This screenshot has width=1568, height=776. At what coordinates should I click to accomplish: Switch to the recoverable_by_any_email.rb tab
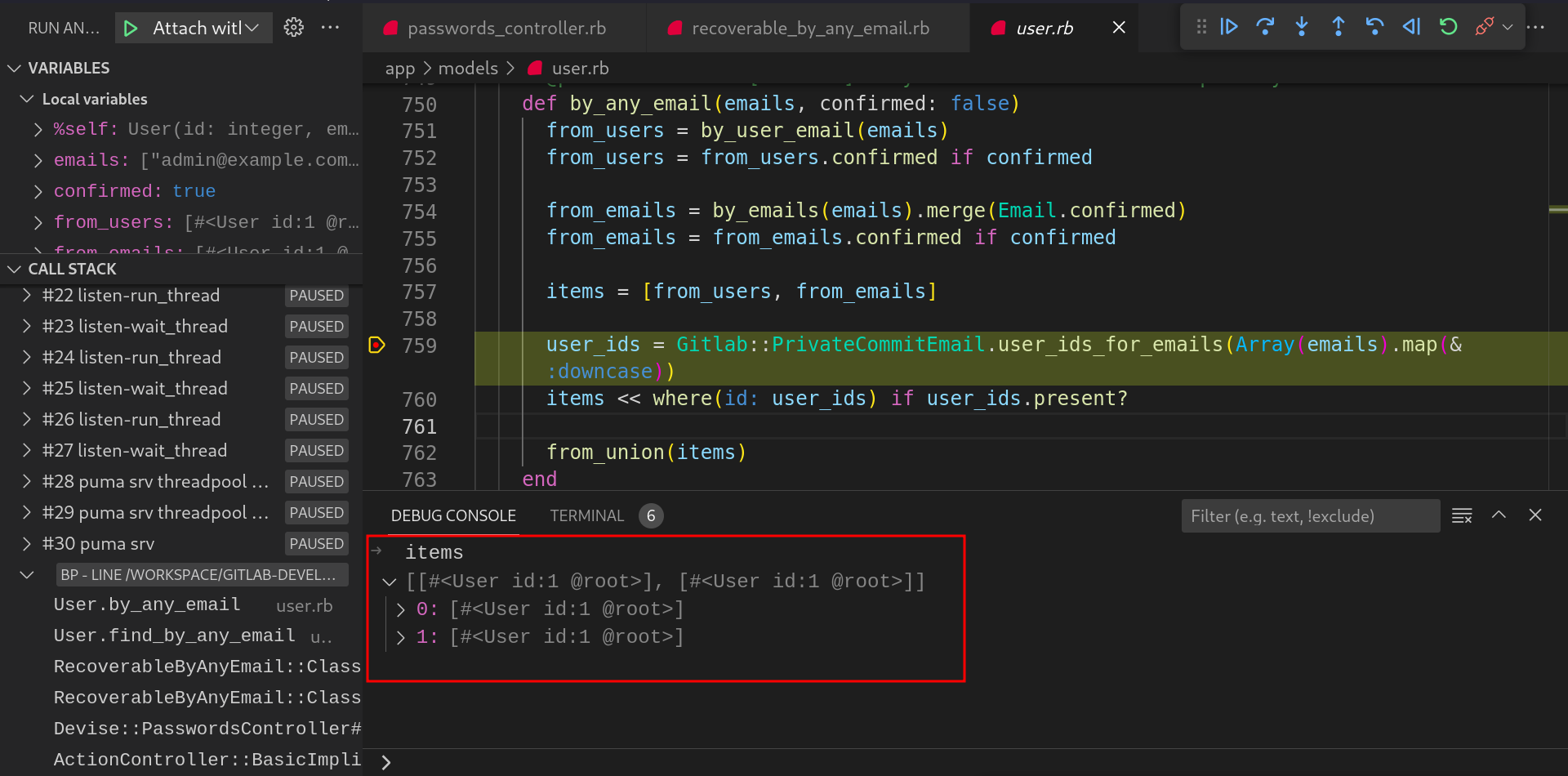(807, 29)
